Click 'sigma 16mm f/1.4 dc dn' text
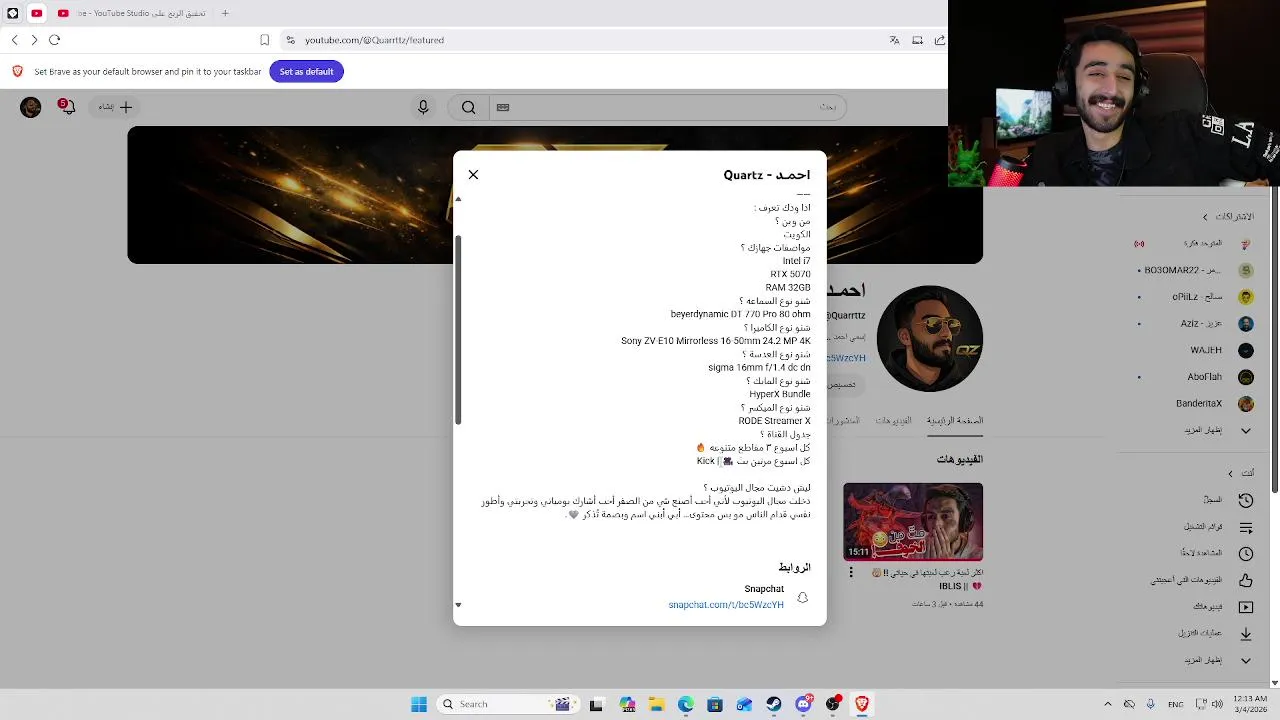1280x720 pixels. tap(759, 367)
